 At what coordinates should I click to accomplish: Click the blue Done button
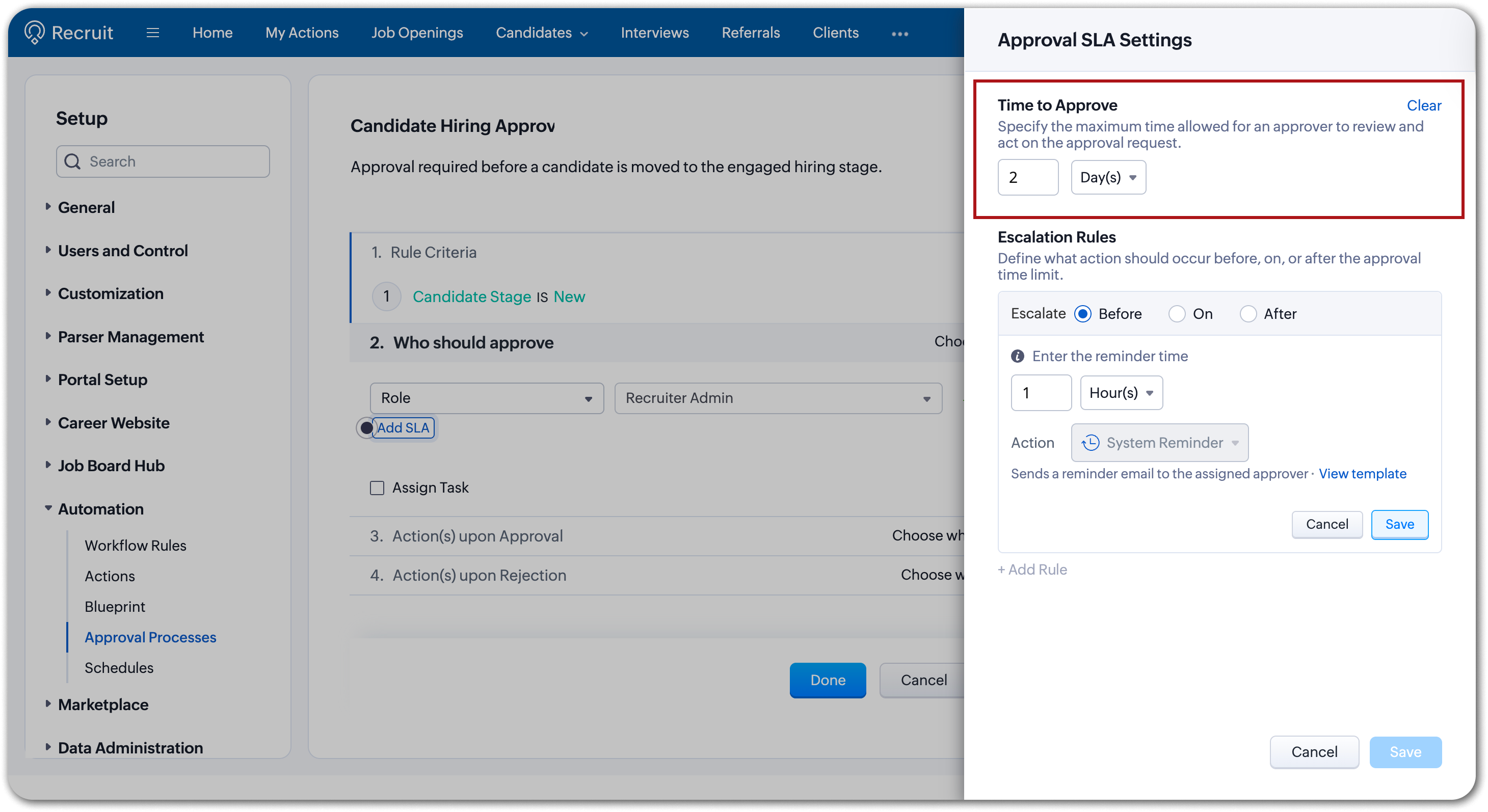coord(827,680)
